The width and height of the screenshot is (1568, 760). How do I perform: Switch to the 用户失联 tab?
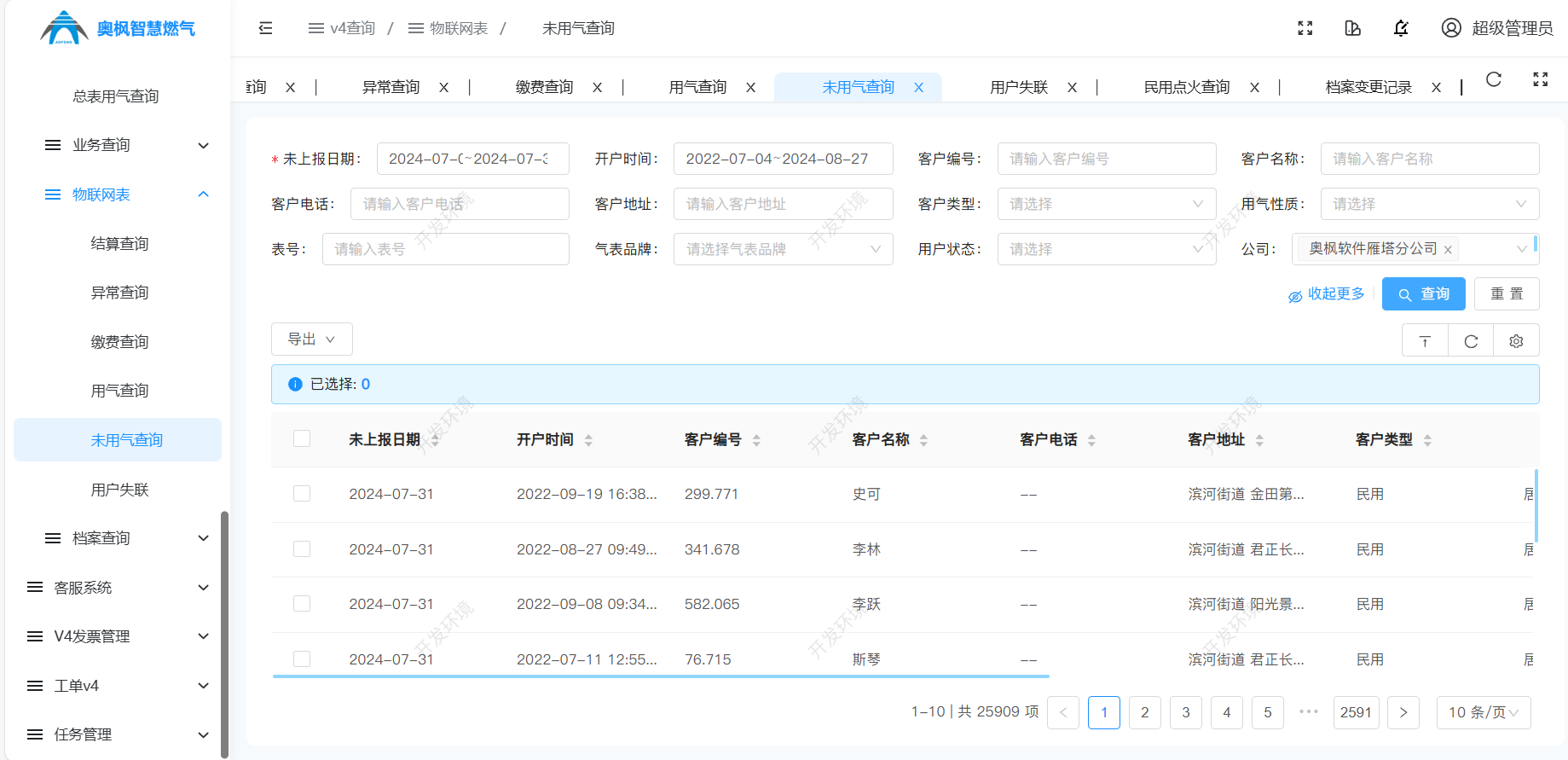tap(1019, 87)
